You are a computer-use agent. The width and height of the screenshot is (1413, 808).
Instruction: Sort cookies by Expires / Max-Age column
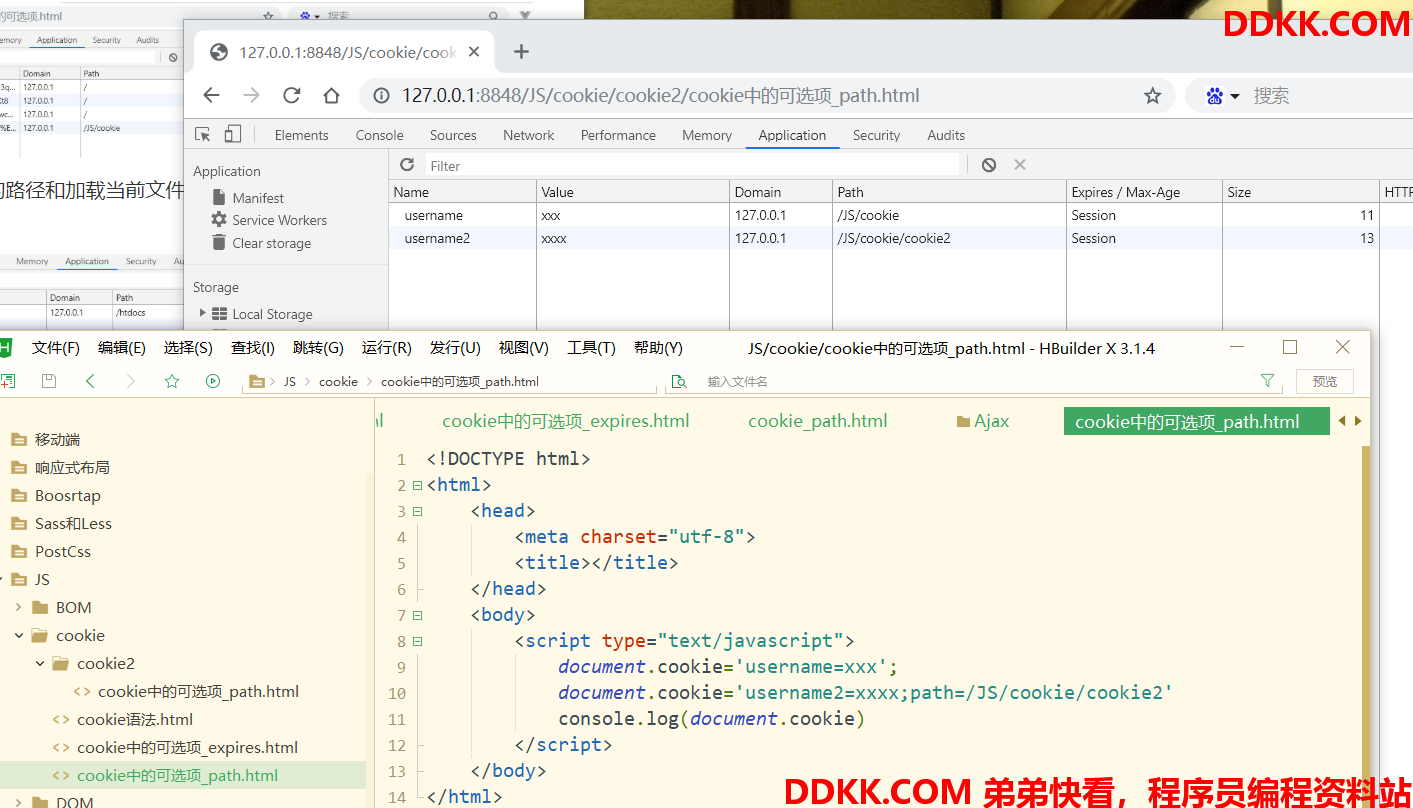point(1144,192)
